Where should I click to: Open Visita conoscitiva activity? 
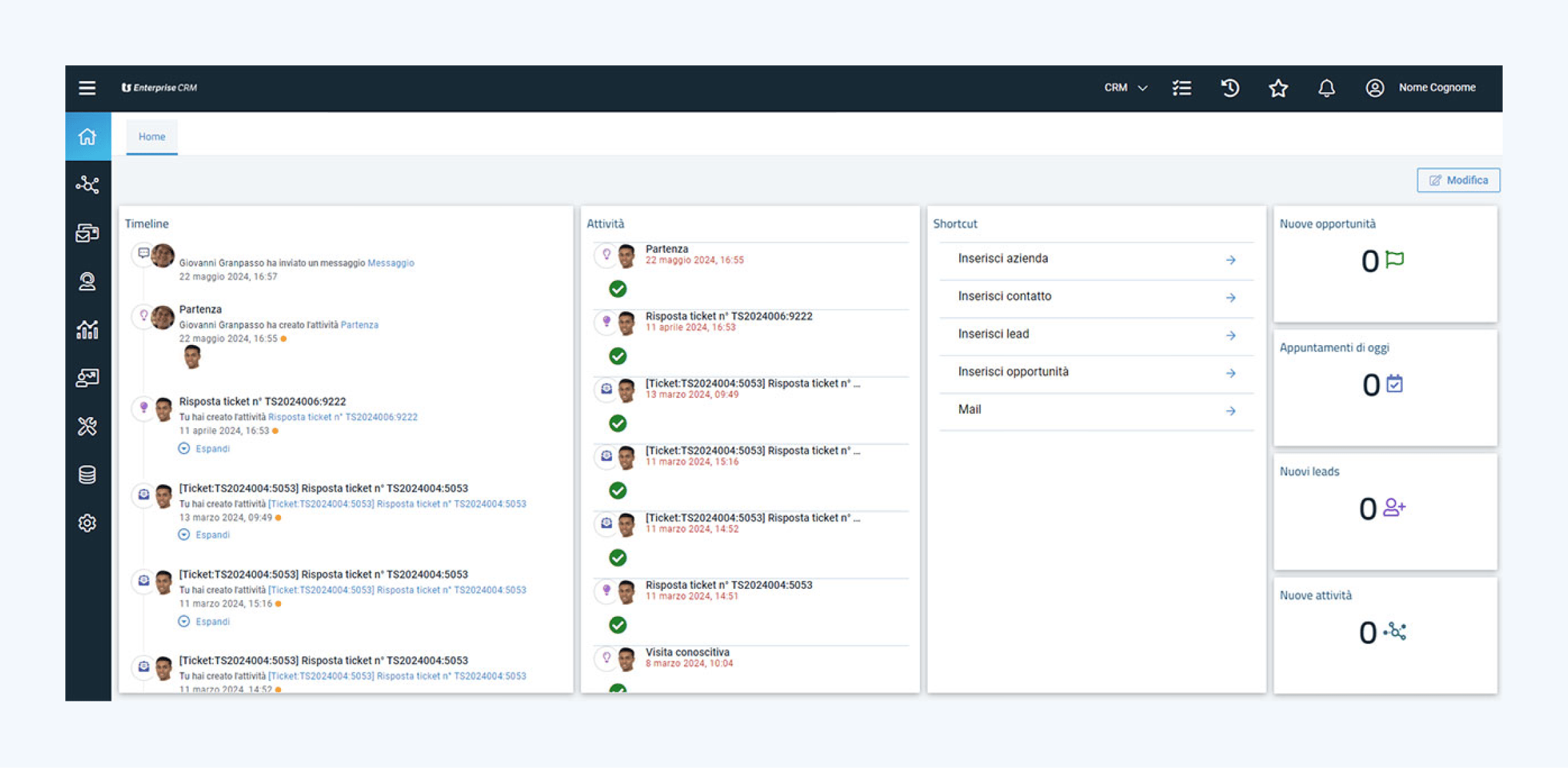tap(687, 652)
